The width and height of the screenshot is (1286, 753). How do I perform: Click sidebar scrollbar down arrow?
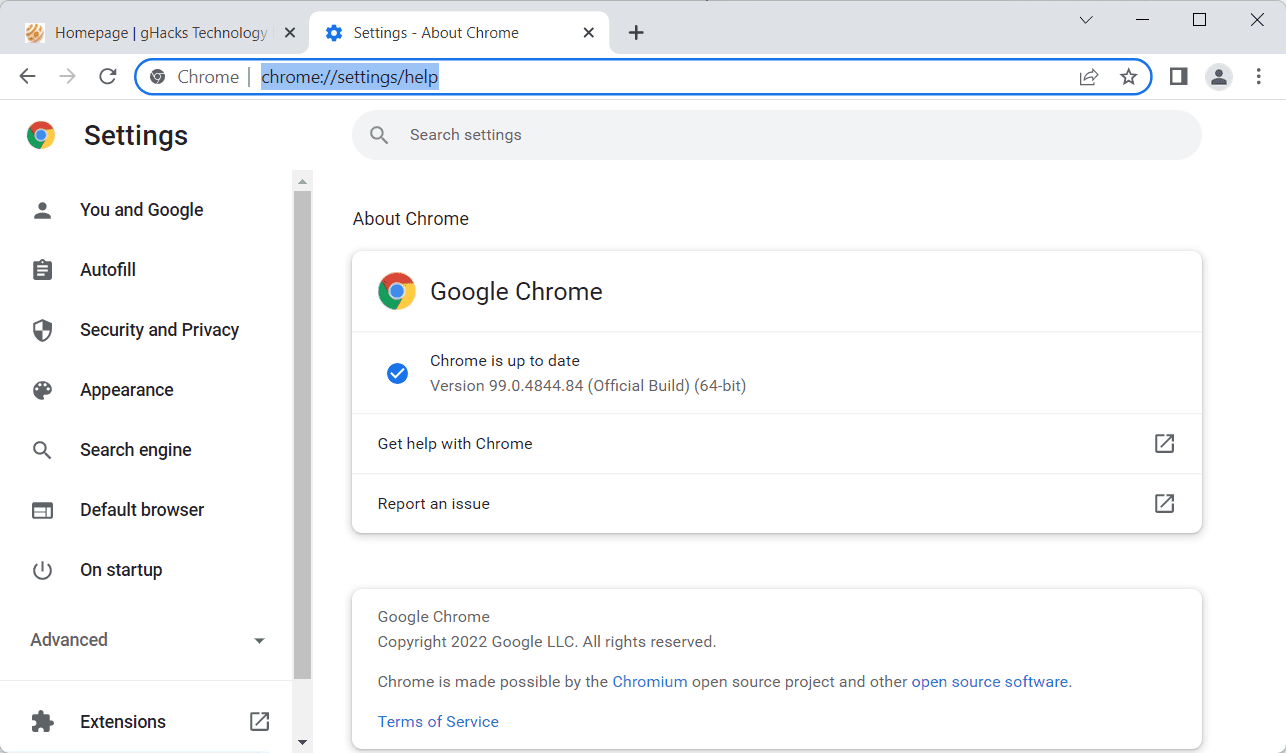303,743
